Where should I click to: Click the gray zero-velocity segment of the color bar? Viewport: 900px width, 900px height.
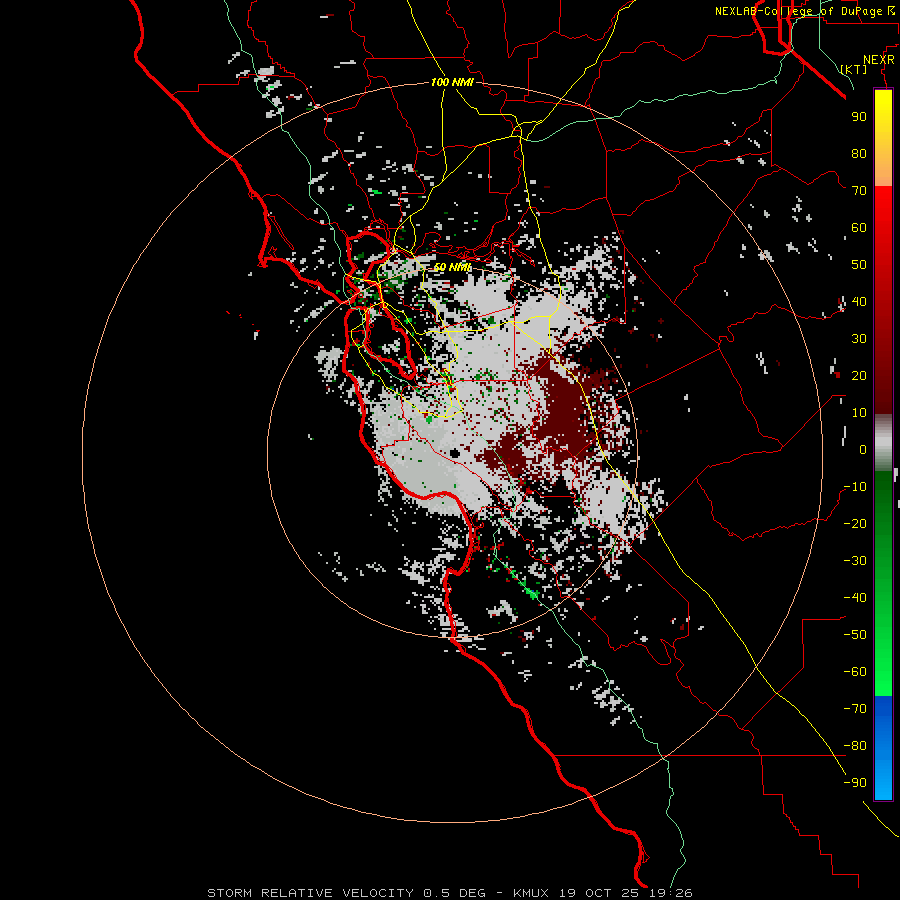[883, 443]
